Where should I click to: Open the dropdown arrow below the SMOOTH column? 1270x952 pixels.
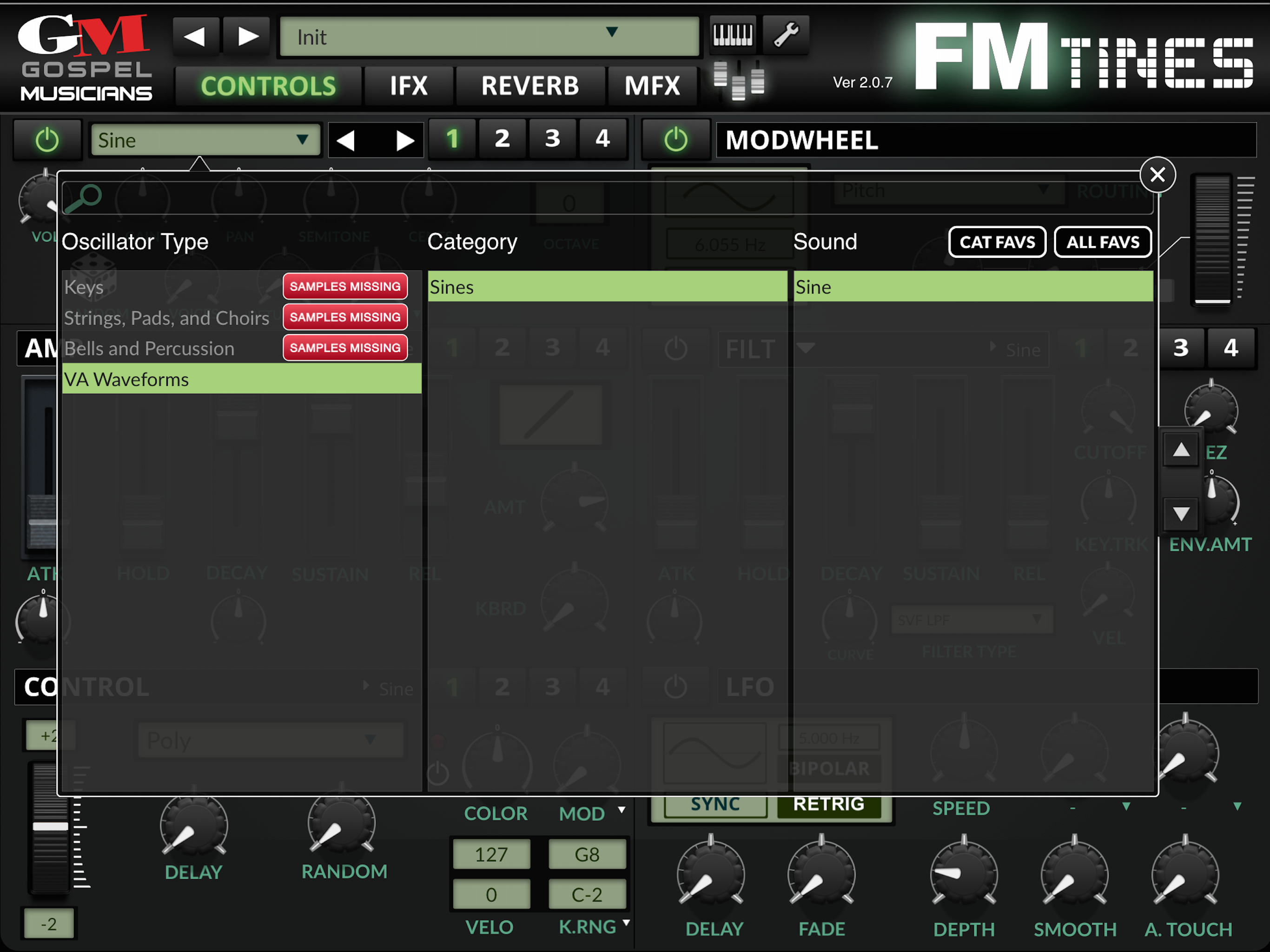(1126, 806)
